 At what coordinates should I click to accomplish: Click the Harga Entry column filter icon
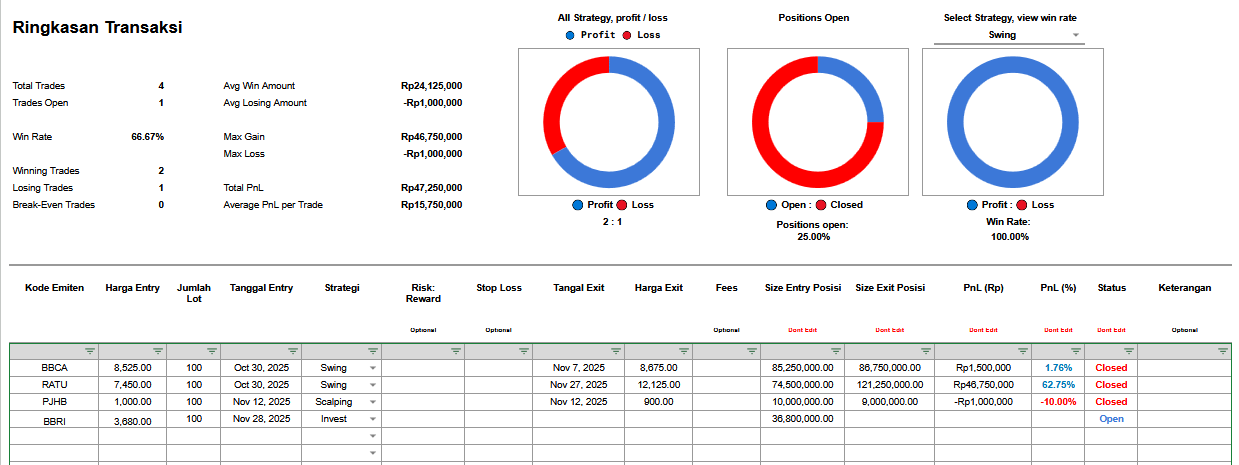click(158, 351)
